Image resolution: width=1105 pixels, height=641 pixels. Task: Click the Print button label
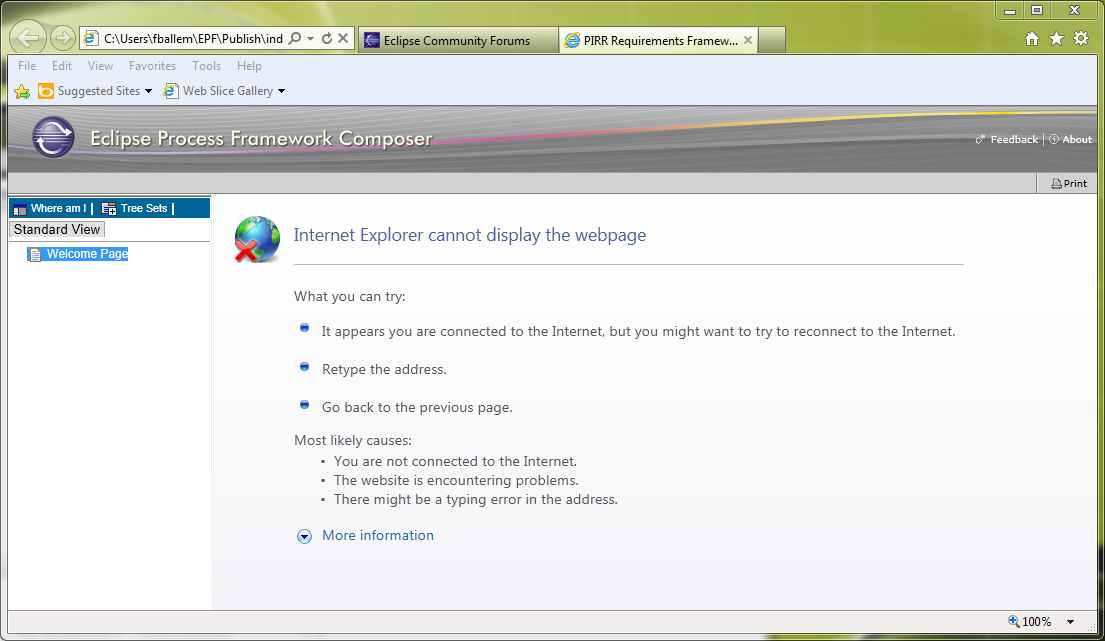coord(1075,184)
